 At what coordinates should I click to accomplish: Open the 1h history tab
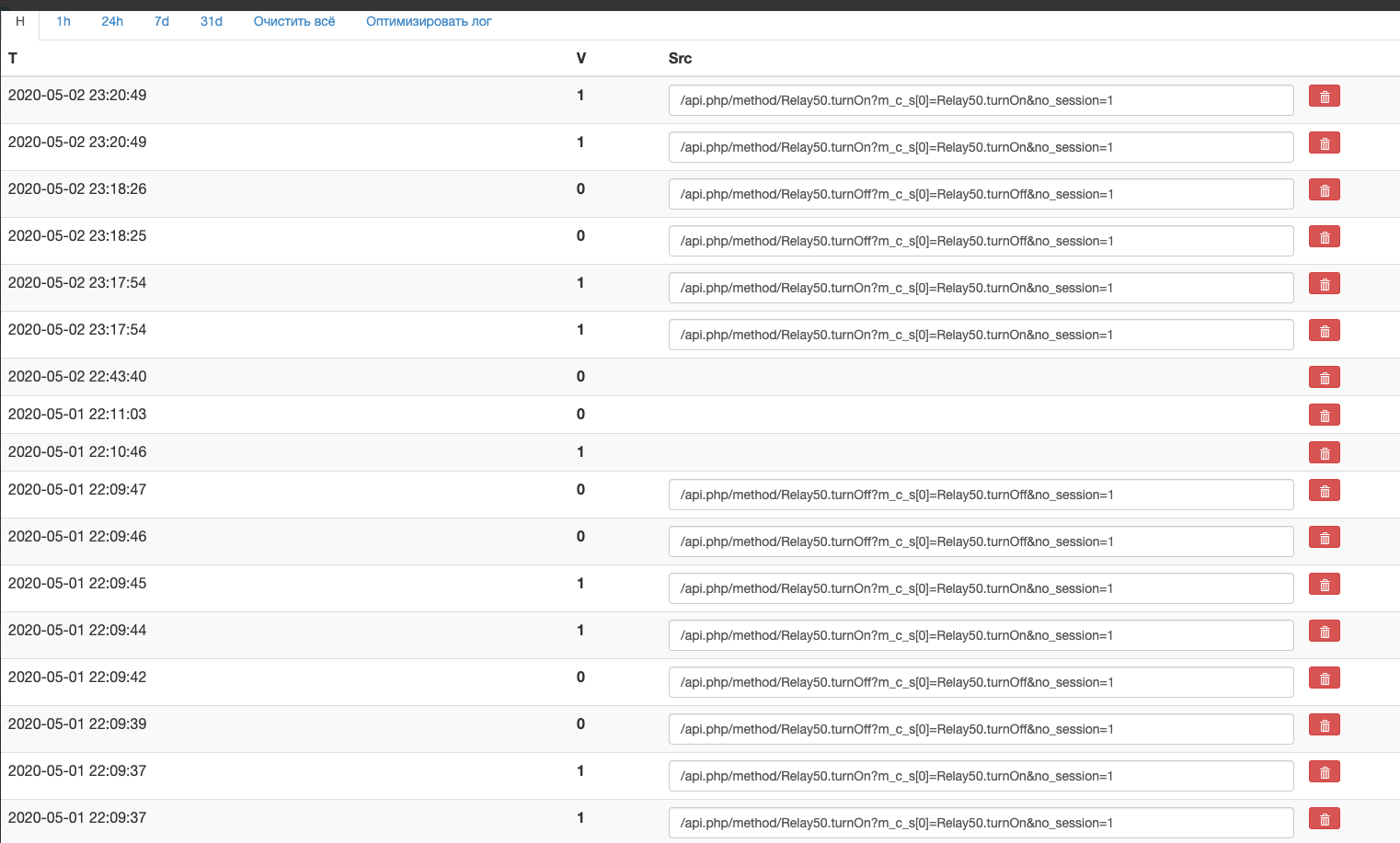pos(63,21)
